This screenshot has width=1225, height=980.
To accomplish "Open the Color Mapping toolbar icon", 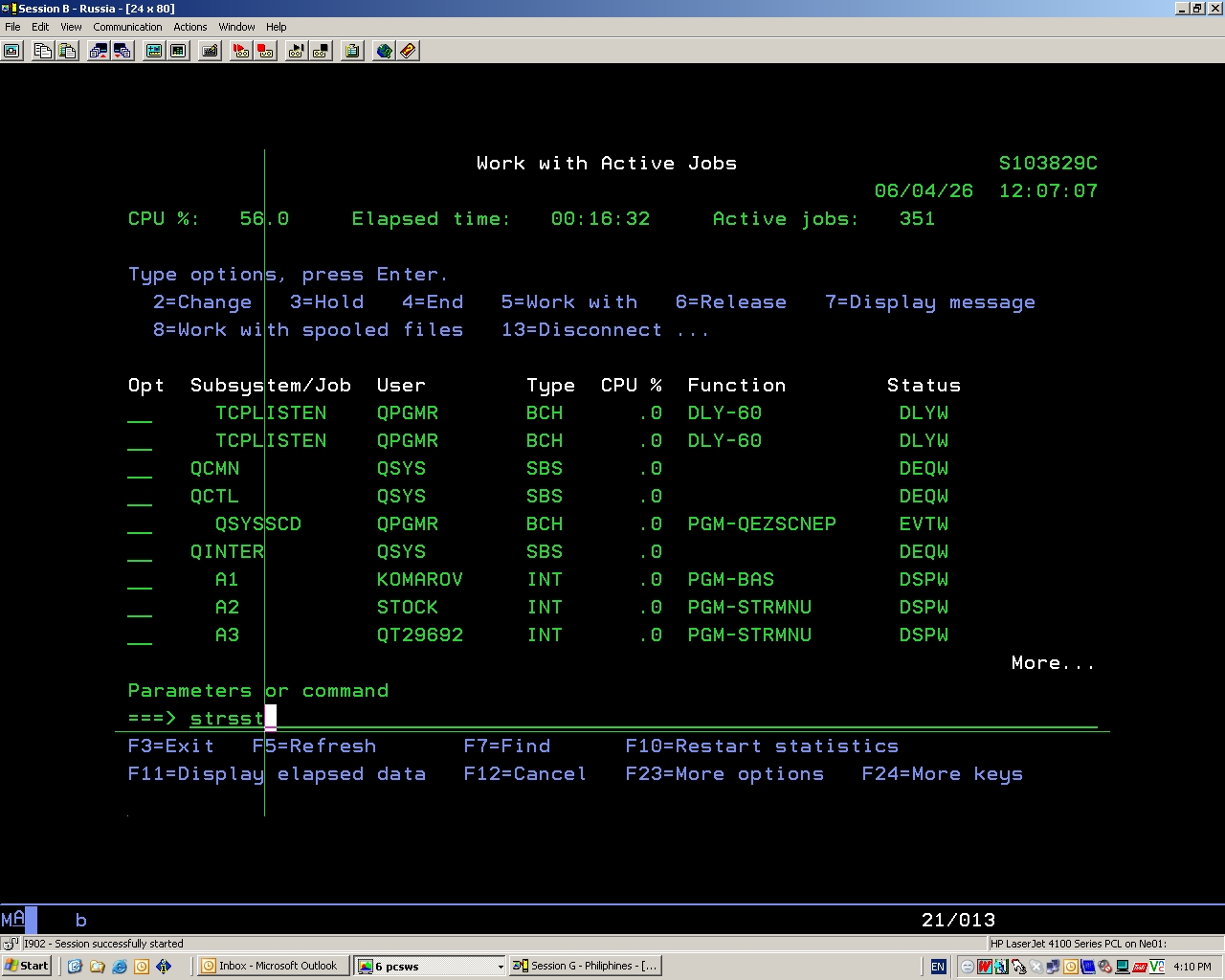I will coord(178,51).
